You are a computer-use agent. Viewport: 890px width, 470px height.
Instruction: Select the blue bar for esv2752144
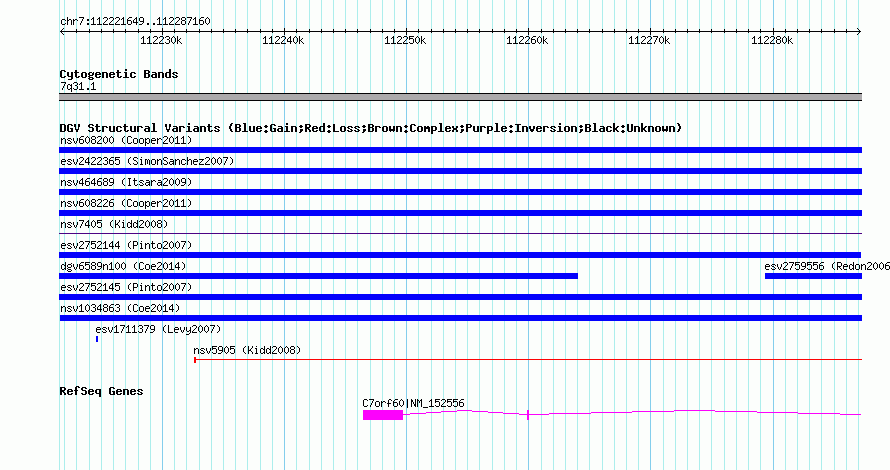coord(460,255)
